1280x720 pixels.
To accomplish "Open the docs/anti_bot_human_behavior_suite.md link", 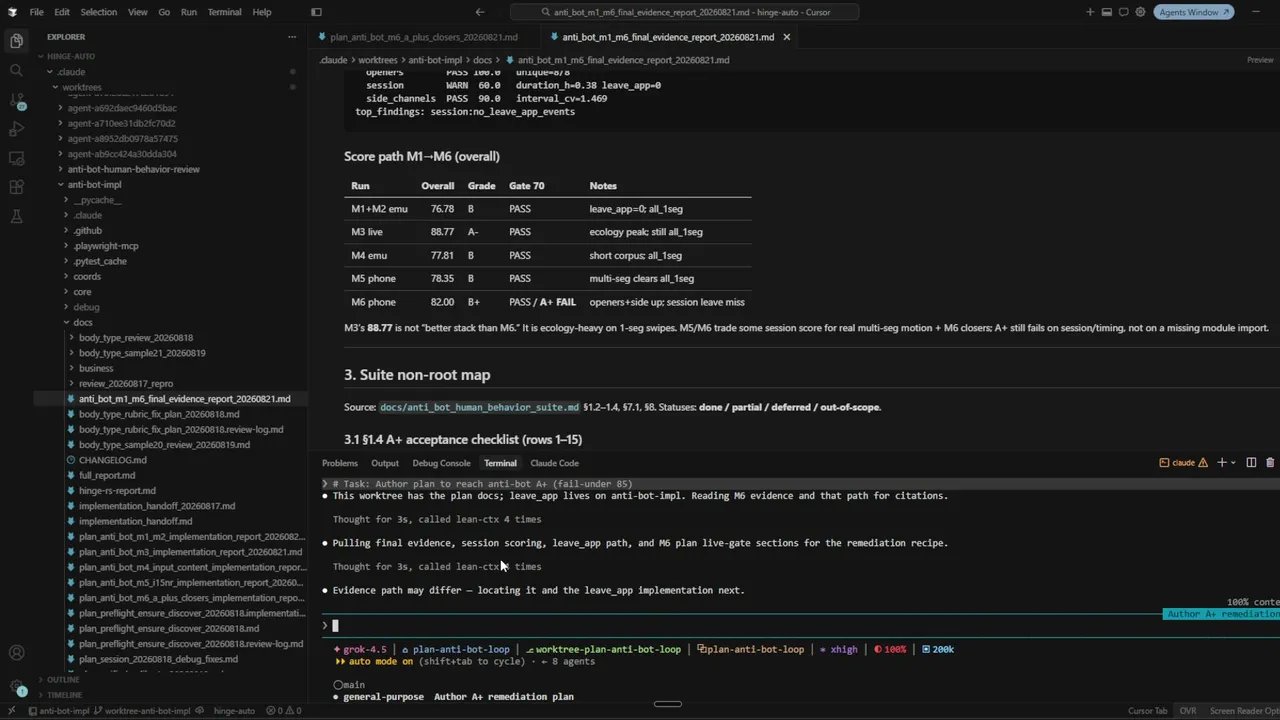I will click(479, 407).
